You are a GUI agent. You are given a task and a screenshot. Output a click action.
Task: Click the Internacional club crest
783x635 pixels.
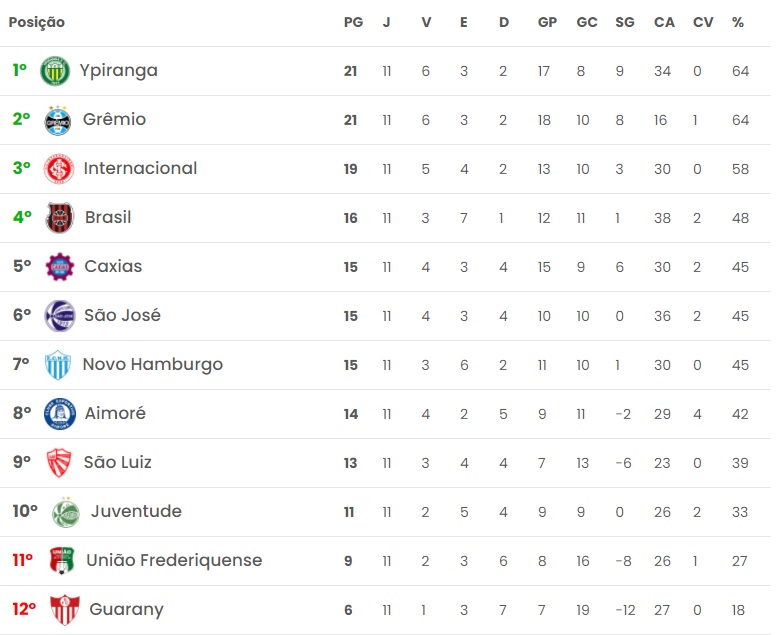tap(59, 169)
